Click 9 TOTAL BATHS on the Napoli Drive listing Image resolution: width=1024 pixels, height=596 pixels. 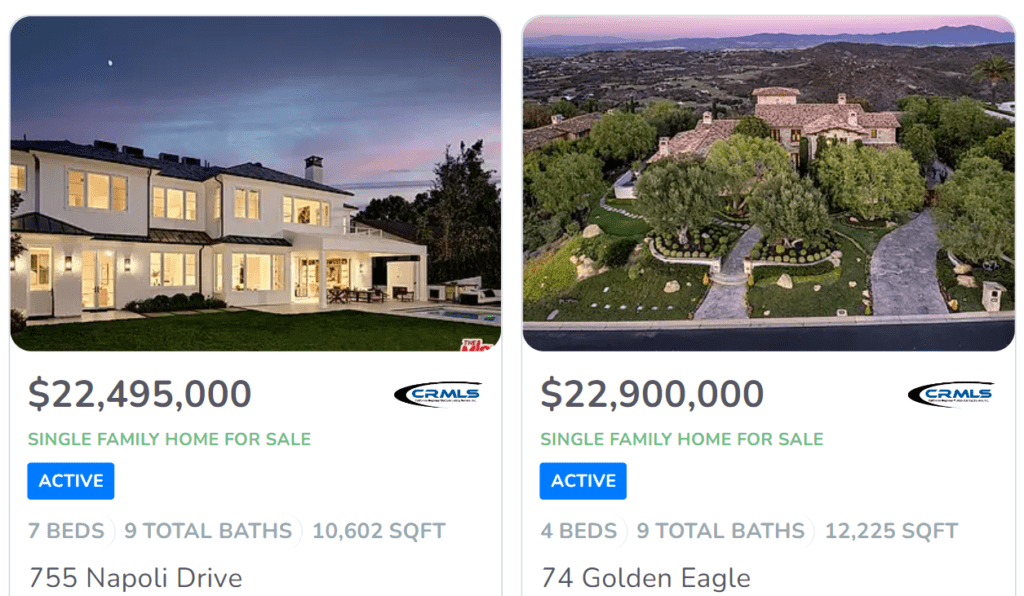tap(208, 531)
